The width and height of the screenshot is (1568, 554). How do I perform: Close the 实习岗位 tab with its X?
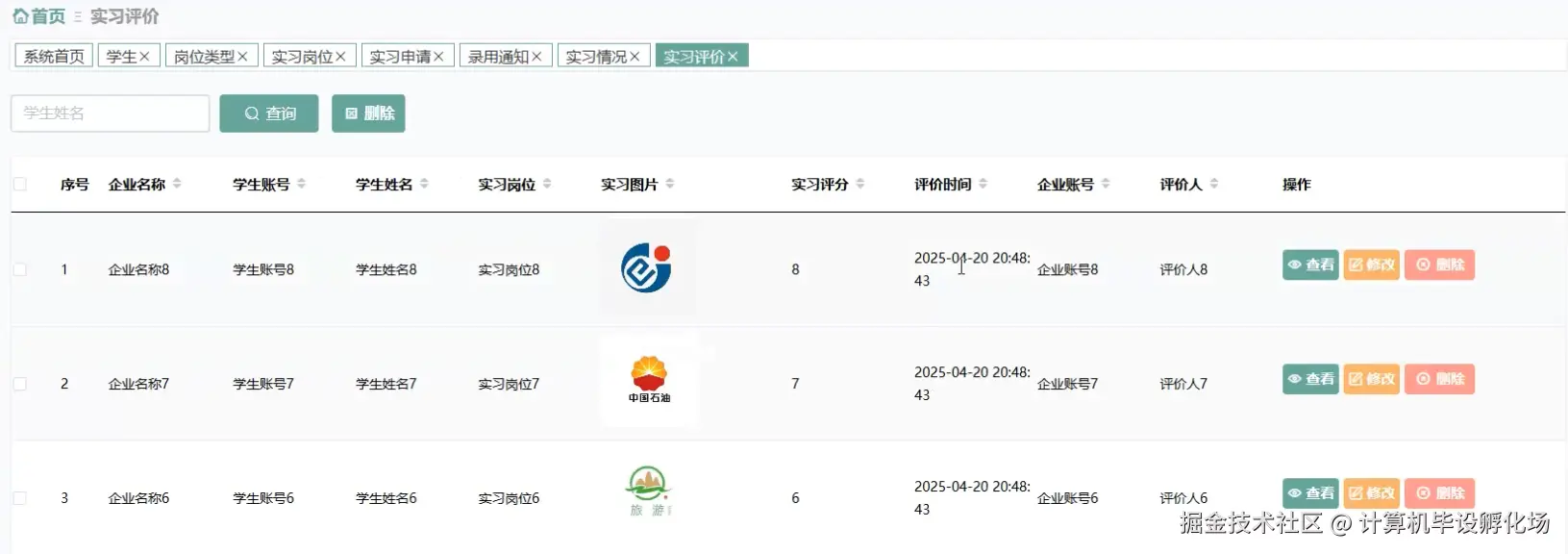pos(340,57)
